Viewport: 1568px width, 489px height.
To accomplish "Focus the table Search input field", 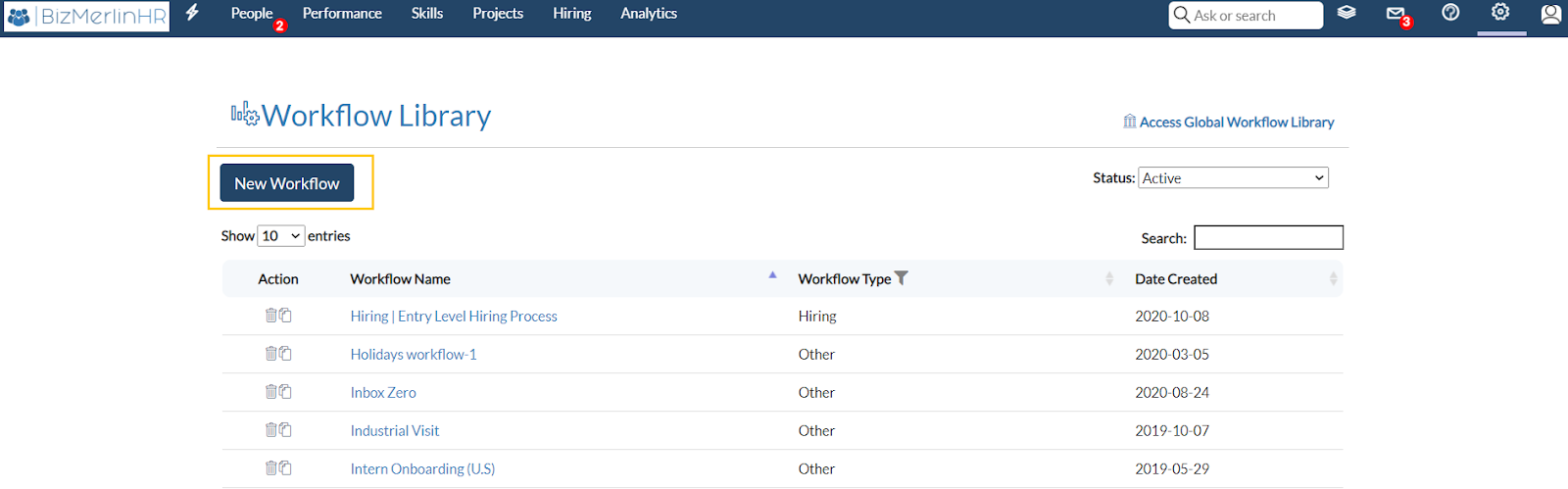I will (1268, 237).
